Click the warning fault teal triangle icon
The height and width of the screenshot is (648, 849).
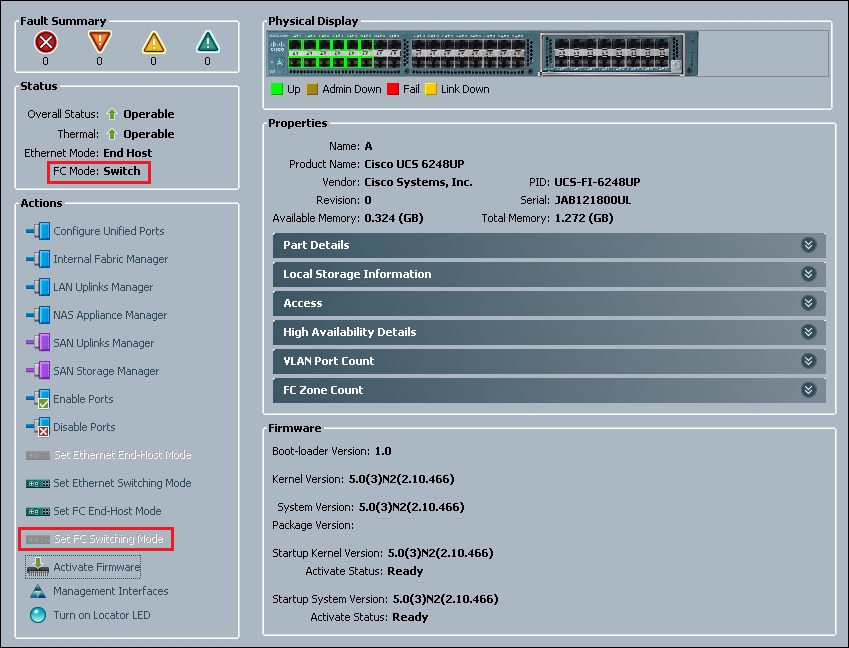pyautogui.click(x=208, y=42)
